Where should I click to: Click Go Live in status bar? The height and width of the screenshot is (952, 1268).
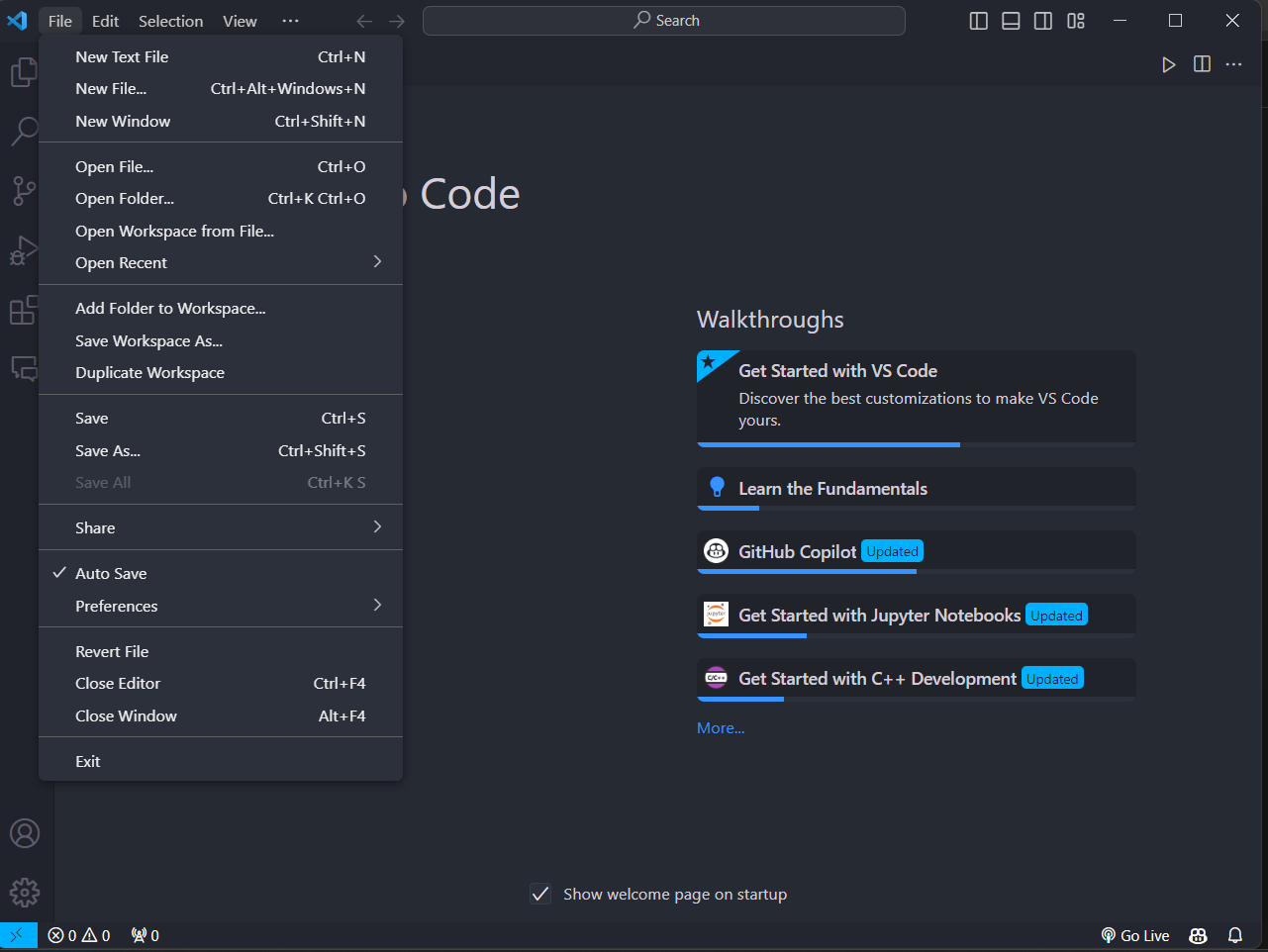(1135, 935)
